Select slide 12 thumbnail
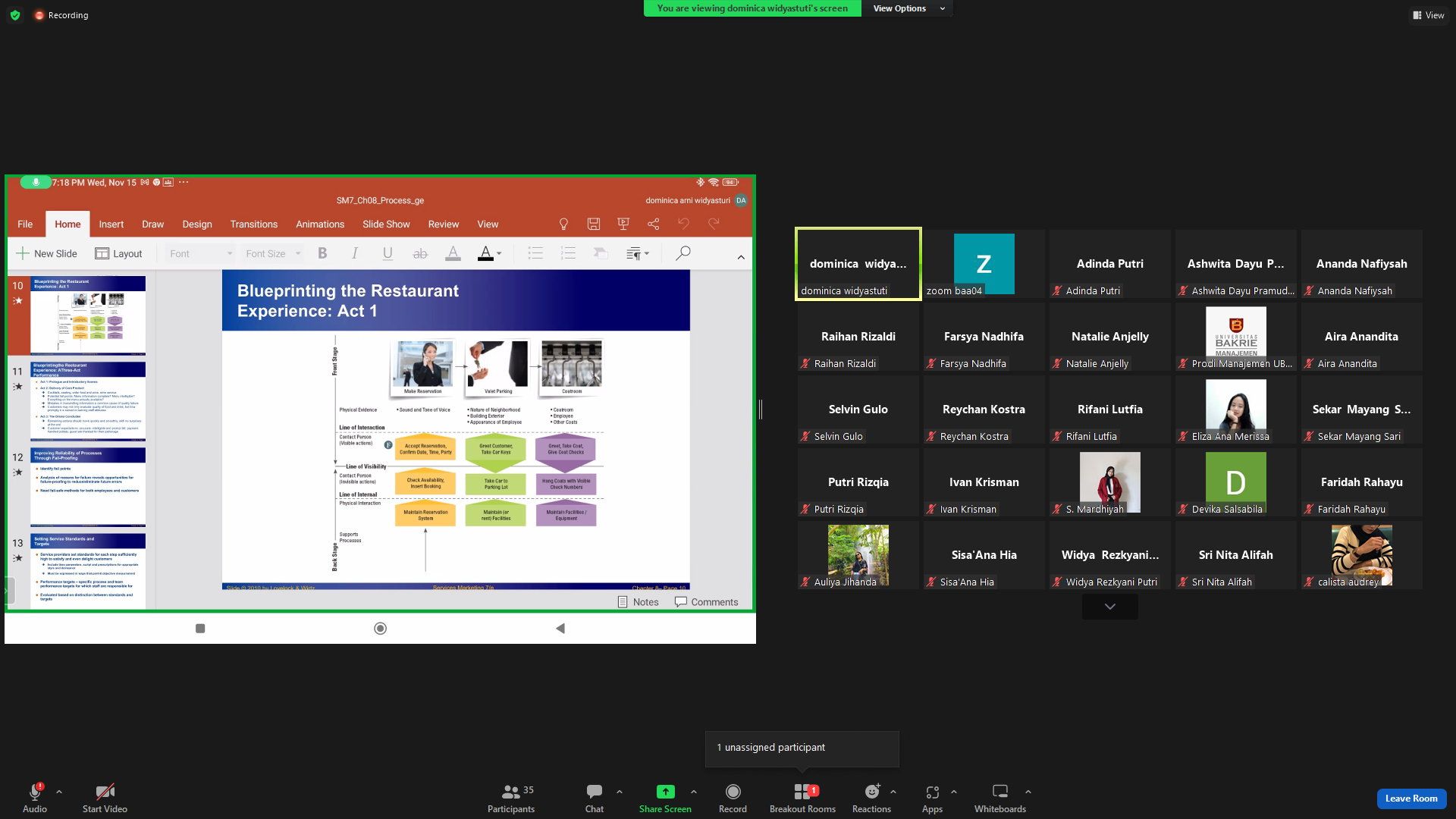 [x=88, y=487]
